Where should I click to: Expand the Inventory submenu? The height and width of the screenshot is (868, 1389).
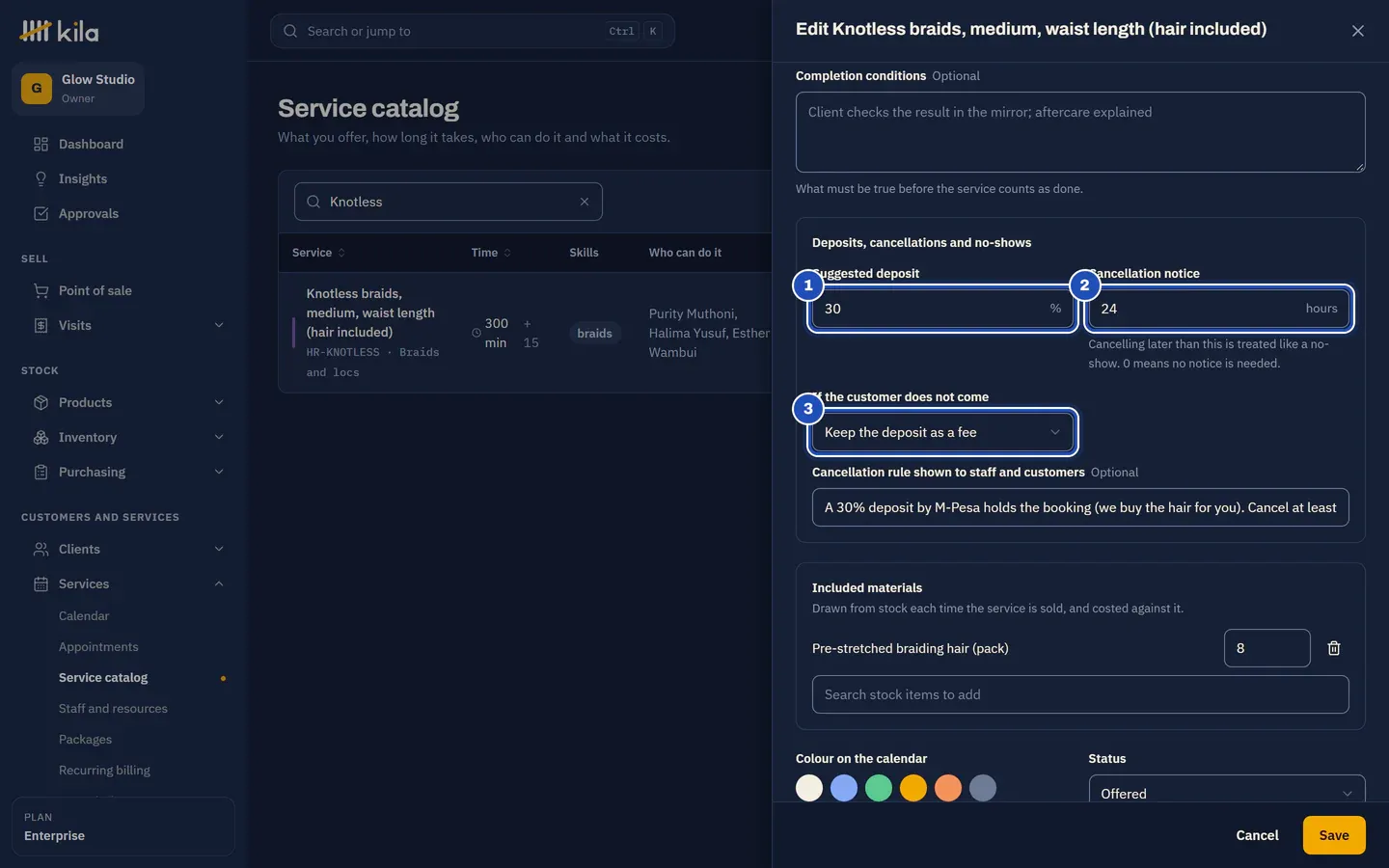click(219, 438)
